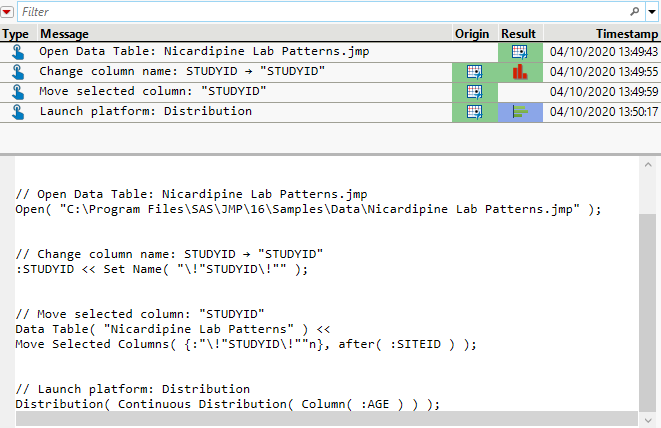Click the Distribution result icon in last row
This screenshot has height=428, width=661.
[519, 112]
